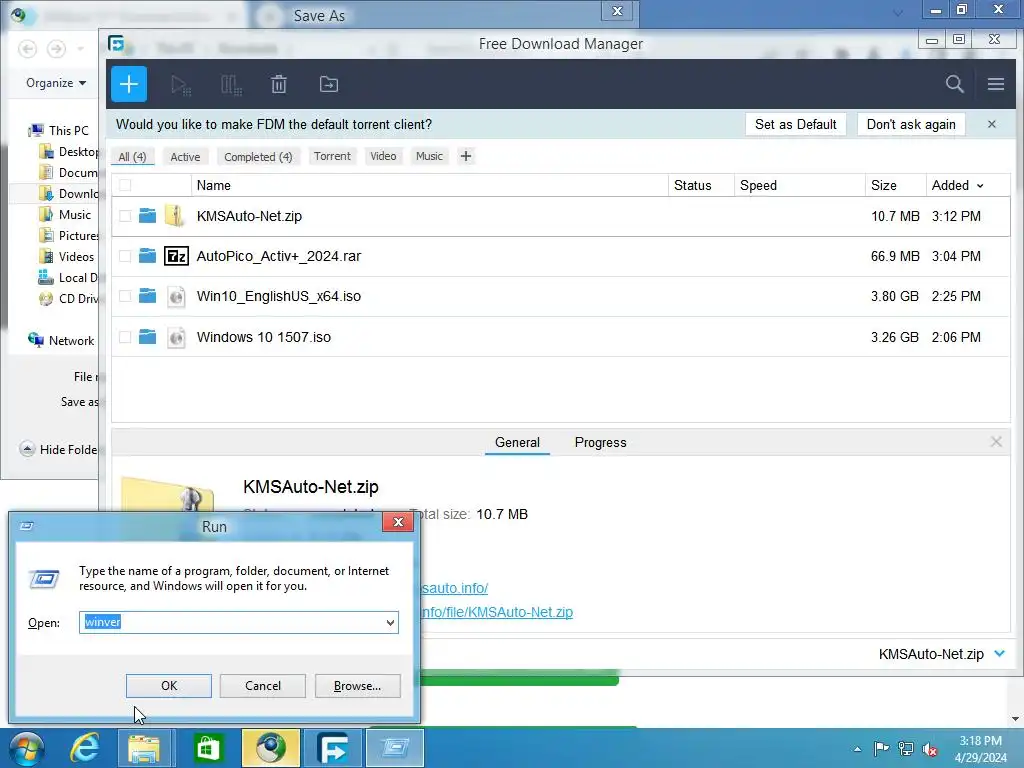Cancel the Run dialog

(263, 686)
